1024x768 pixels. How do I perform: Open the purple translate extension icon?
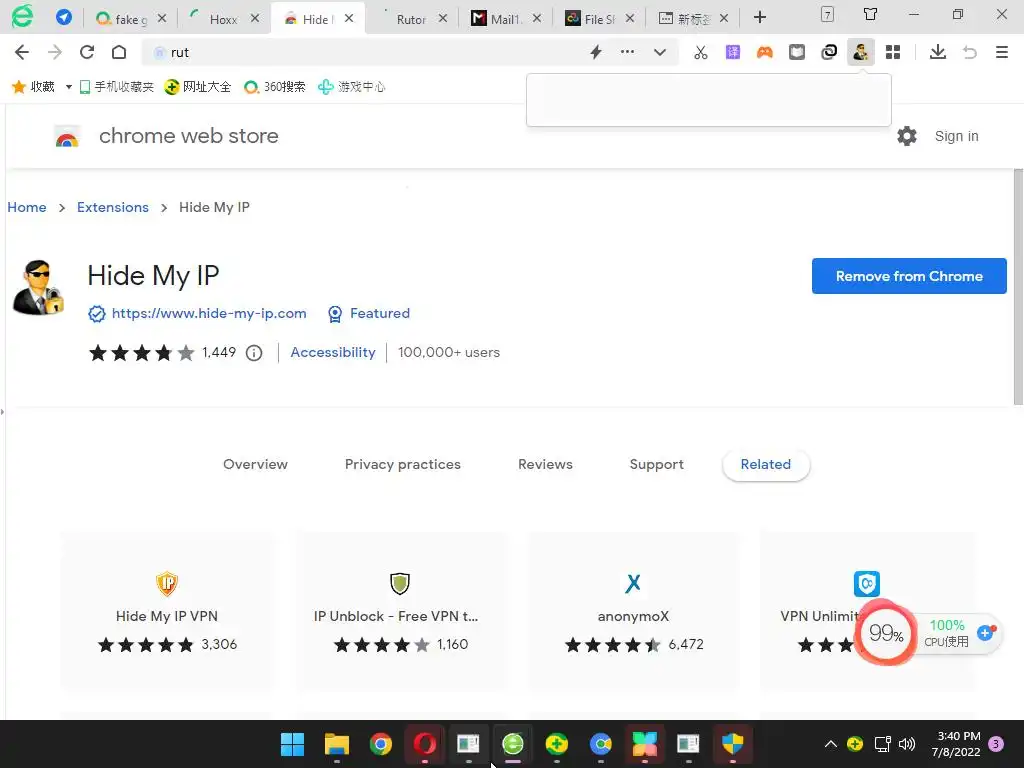click(x=733, y=52)
